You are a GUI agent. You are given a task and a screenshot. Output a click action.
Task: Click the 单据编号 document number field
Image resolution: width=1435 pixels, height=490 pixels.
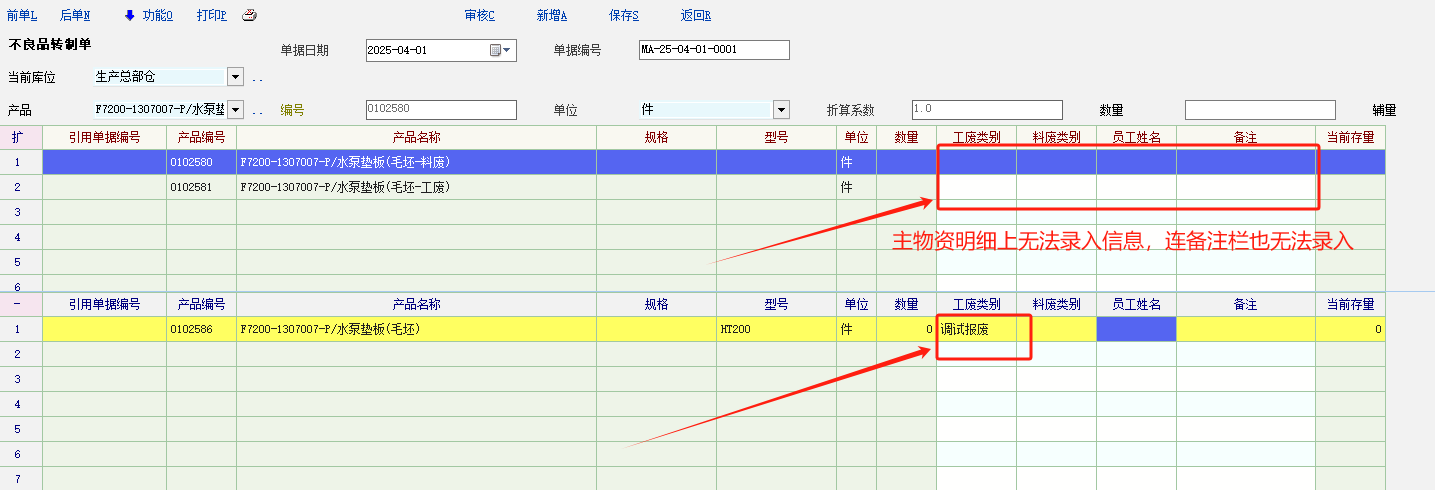[714, 50]
